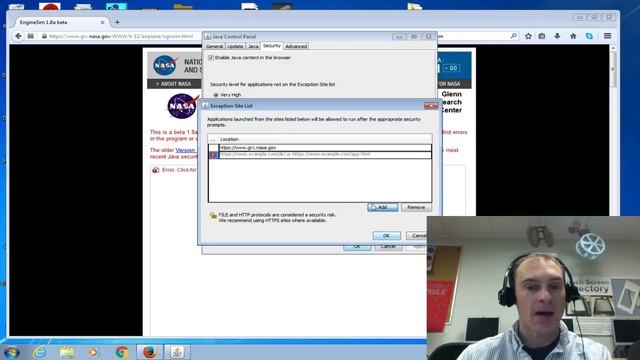Confirm Exception Site List with OK
Screen dimensions: 640x360
[x=386, y=236]
